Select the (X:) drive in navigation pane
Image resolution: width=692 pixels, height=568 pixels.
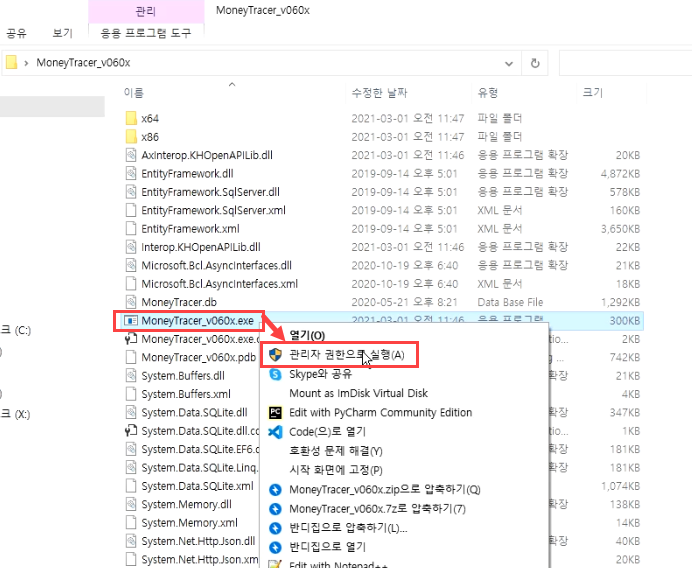[x=16, y=414]
